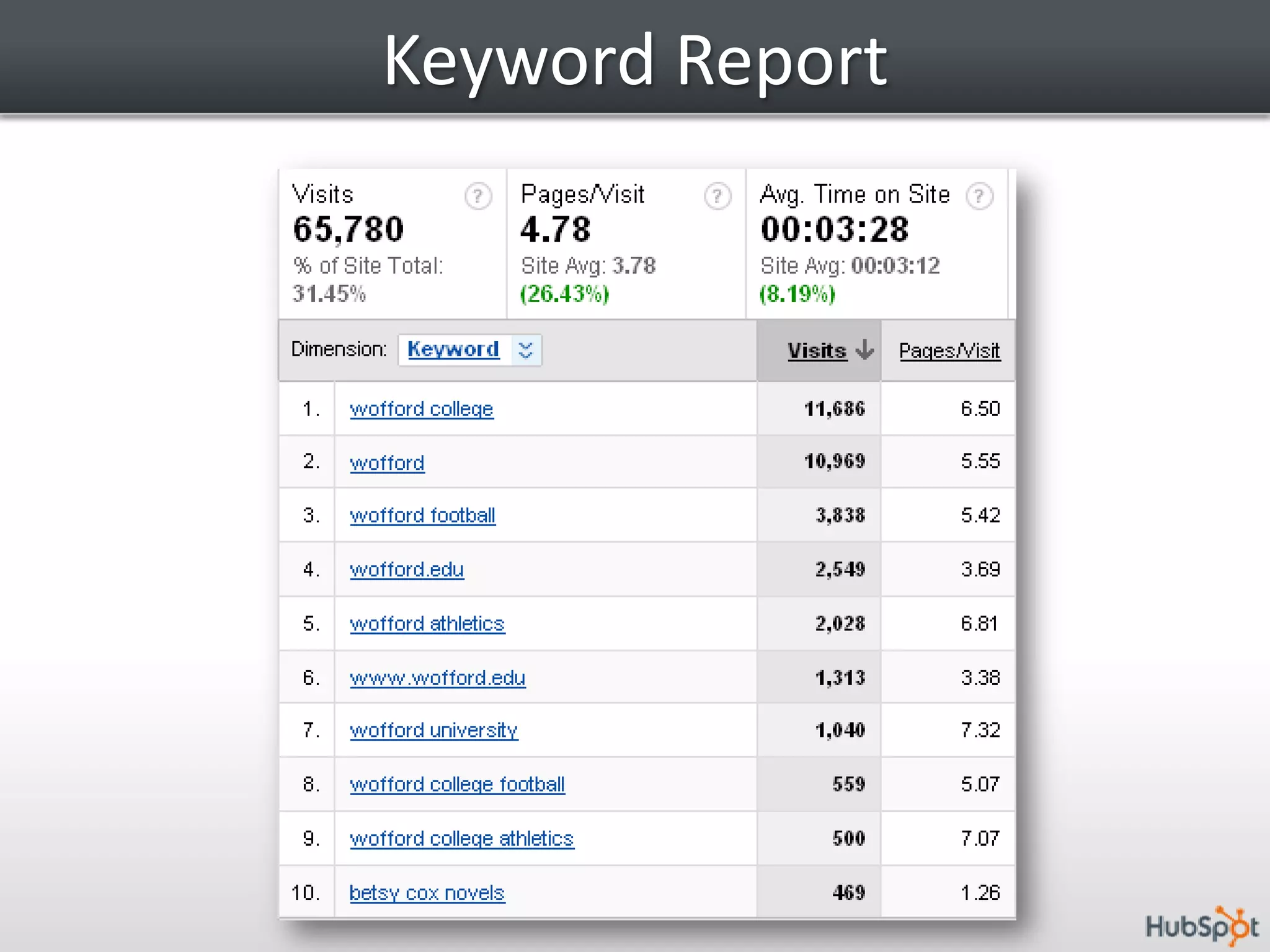Screen dimensions: 1270x952
Task: Click the 00:03:28 average time figure
Action: click(835, 229)
